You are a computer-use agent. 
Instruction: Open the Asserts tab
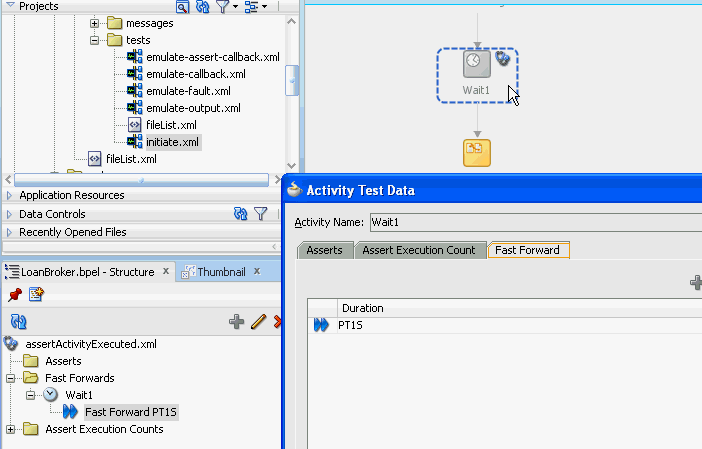[325, 250]
